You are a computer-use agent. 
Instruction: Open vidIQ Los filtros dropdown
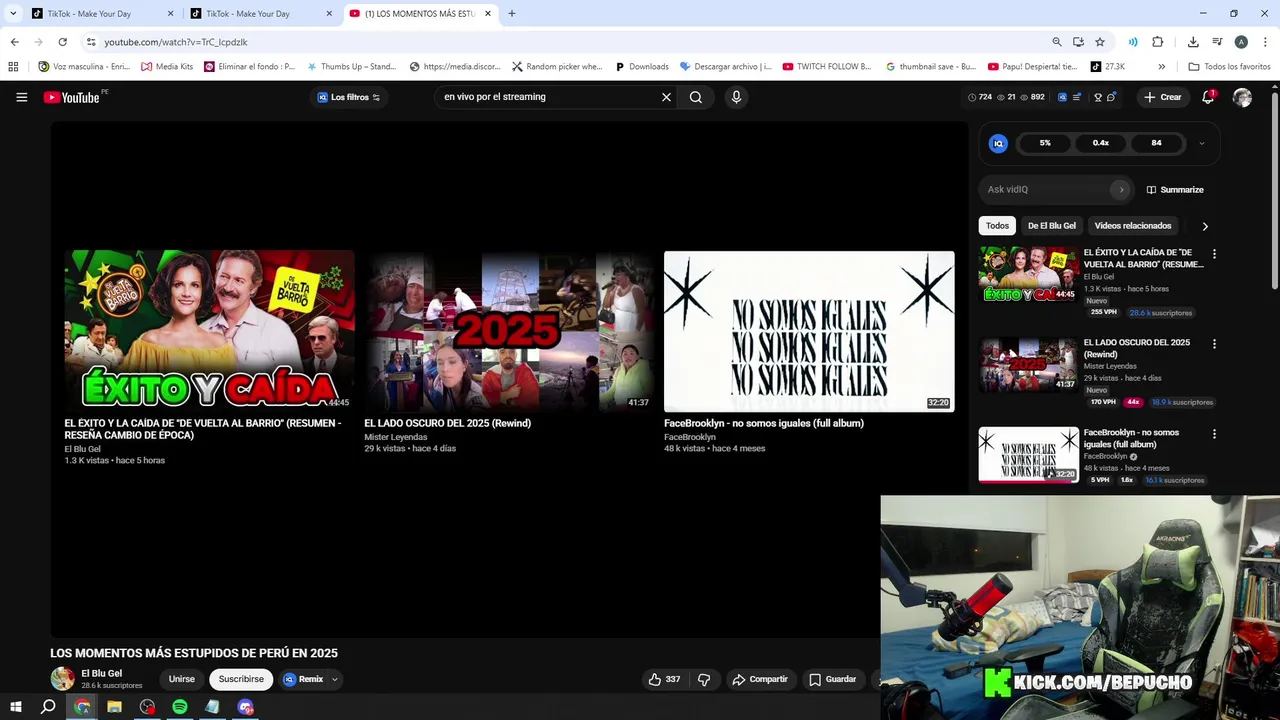pyautogui.click(x=349, y=97)
